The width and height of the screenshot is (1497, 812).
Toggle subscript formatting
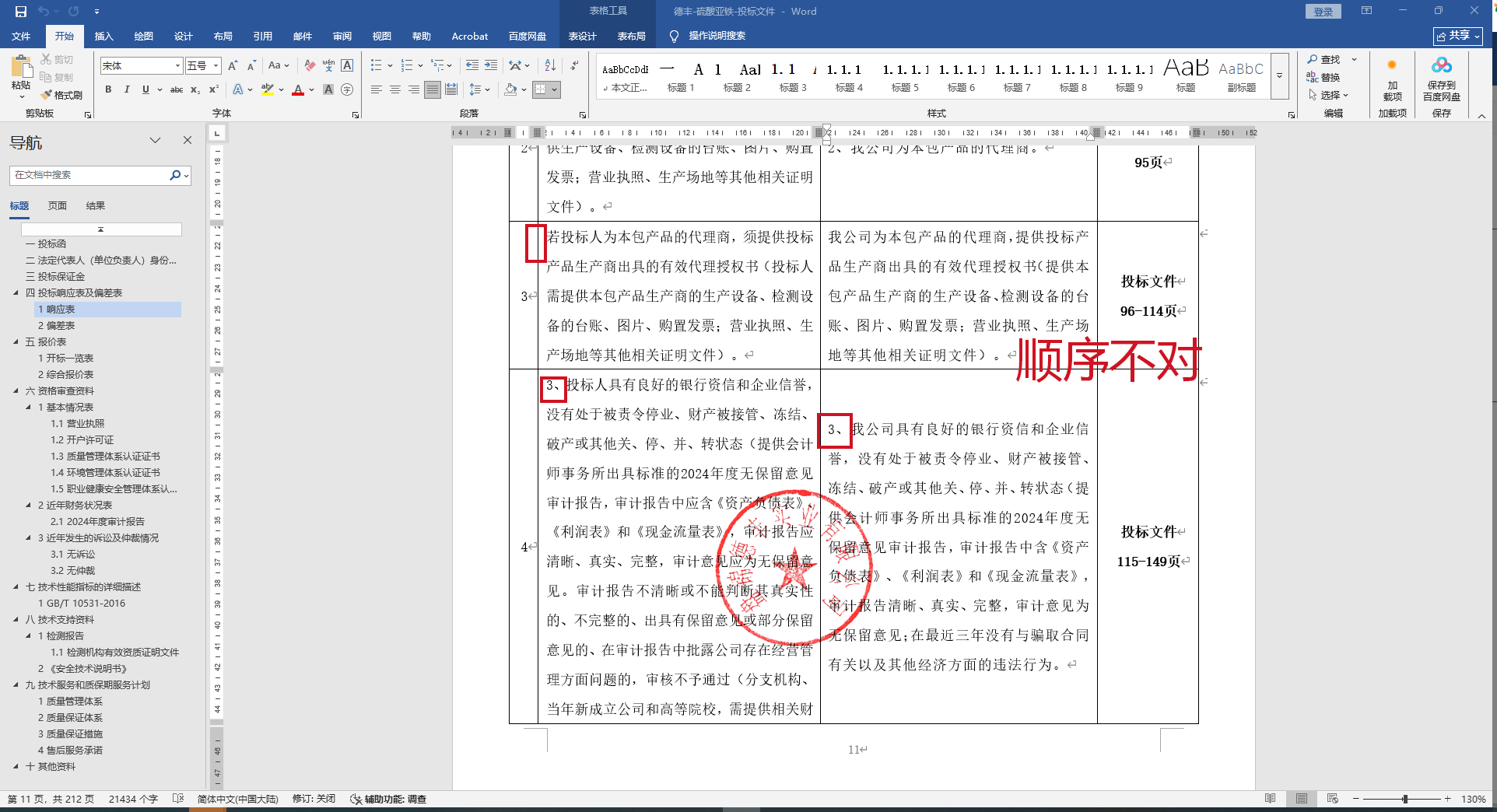pyautogui.click(x=195, y=89)
